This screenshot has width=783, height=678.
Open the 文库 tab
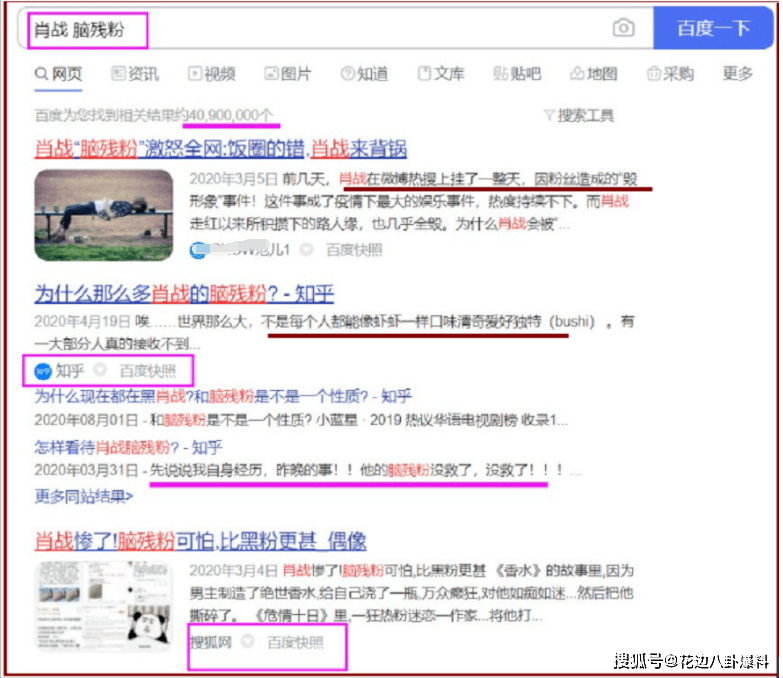441,74
